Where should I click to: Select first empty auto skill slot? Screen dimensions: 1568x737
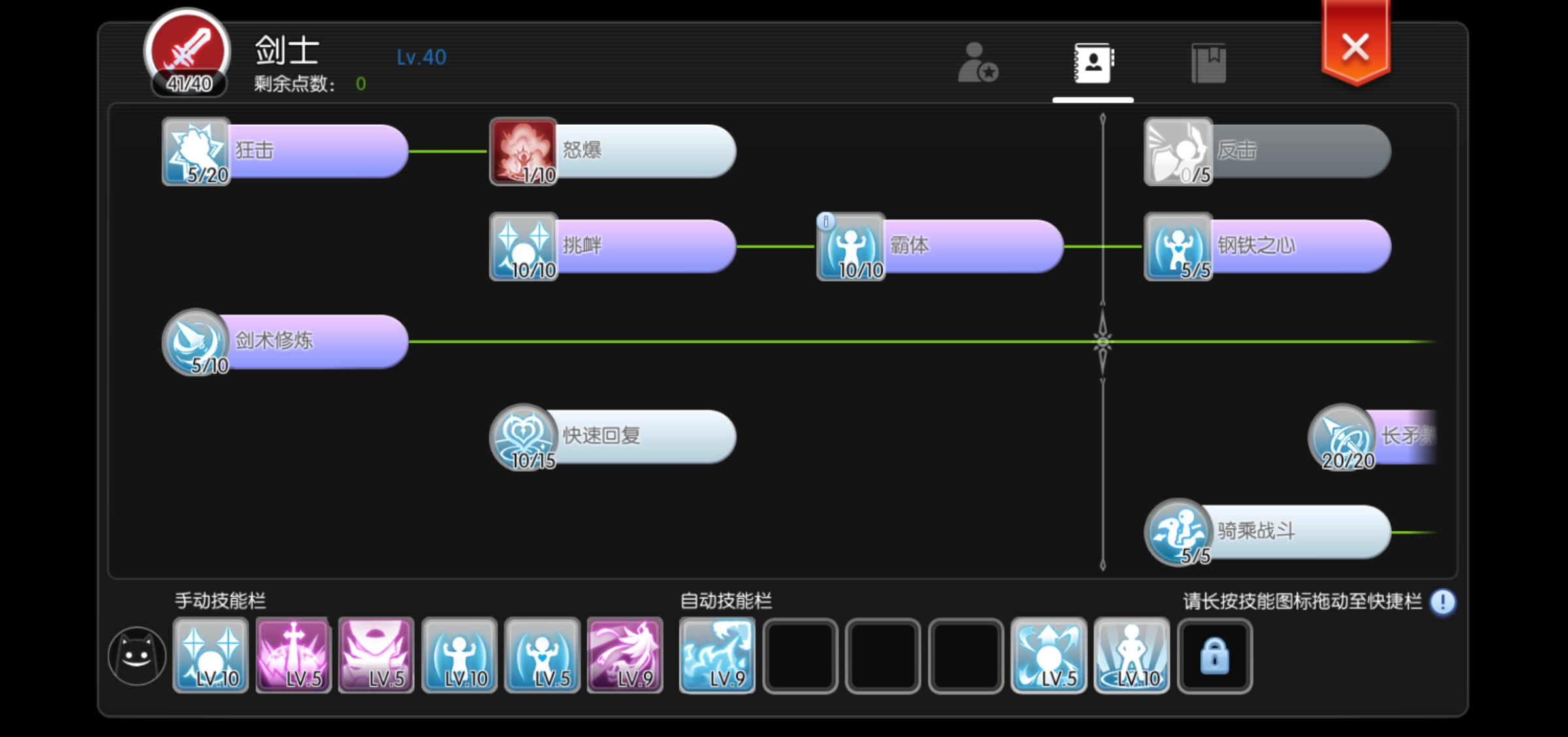pos(800,656)
